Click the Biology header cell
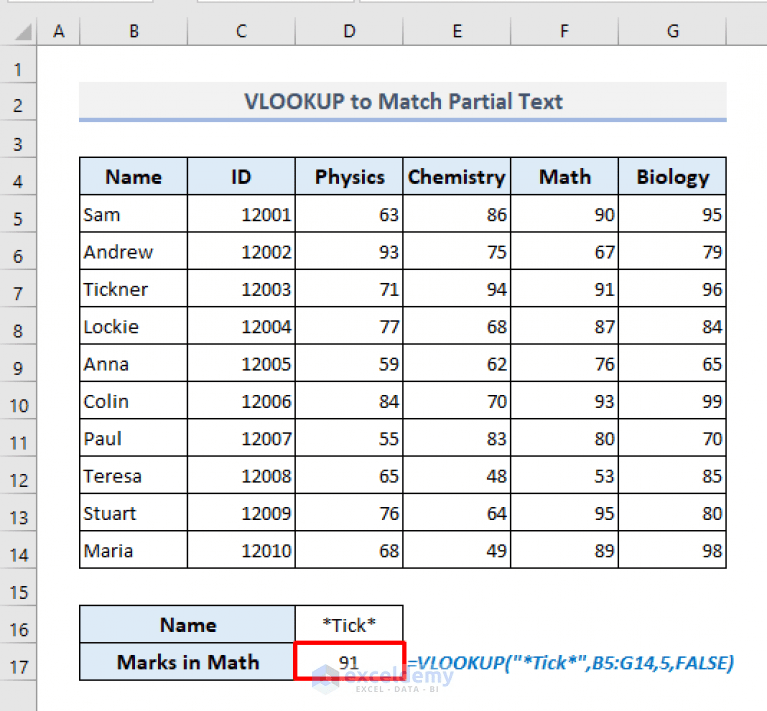The height and width of the screenshot is (711, 767). pos(673,177)
